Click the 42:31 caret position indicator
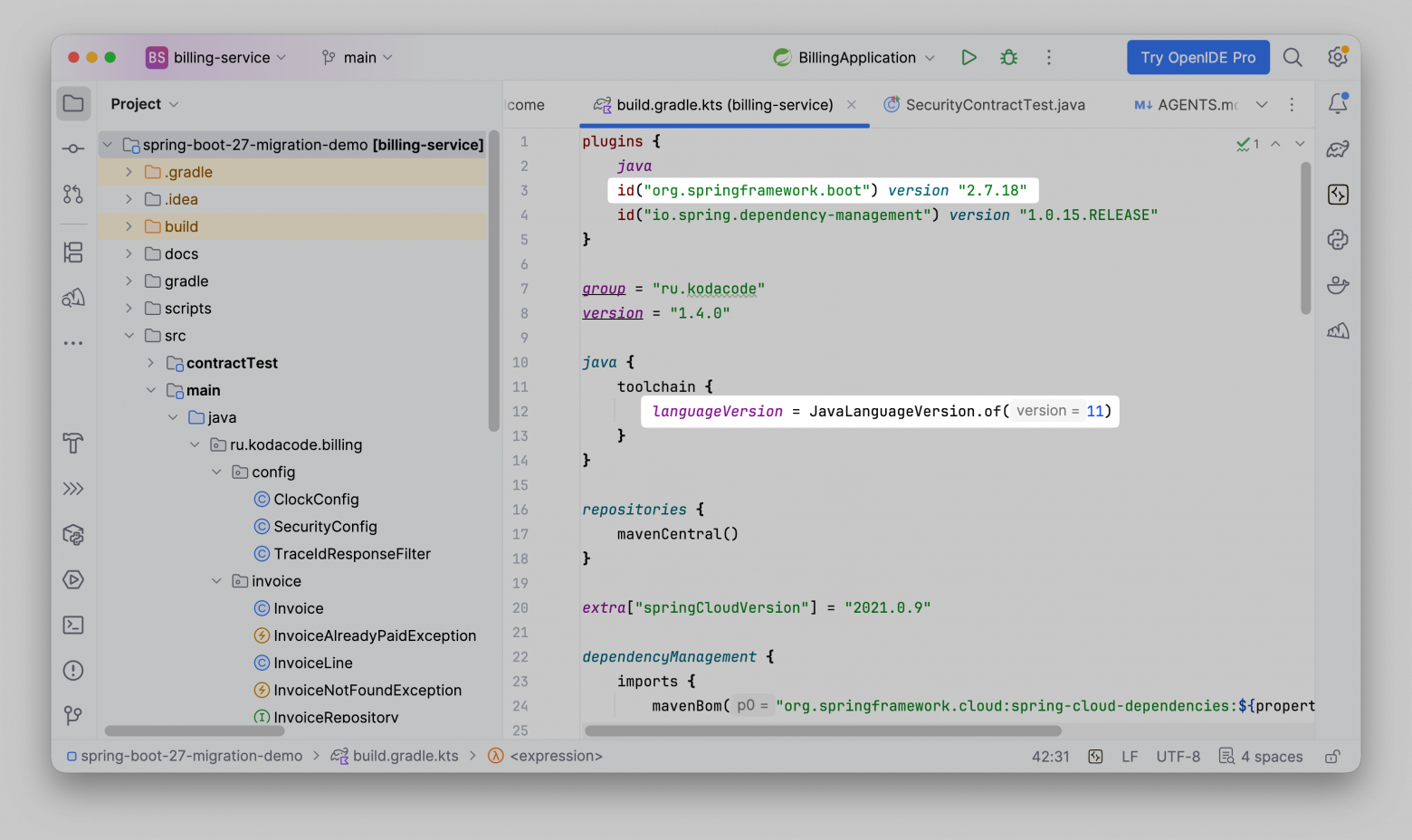The height and width of the screenshot is (840, 1412). 1051,756
